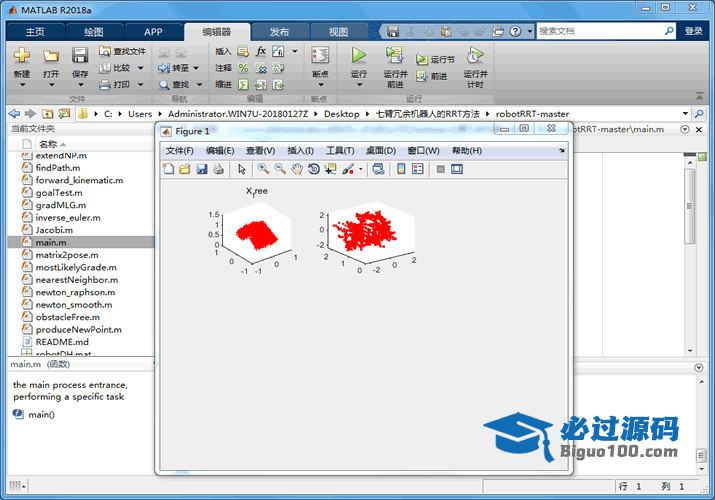Open Figure 1 插入(I) menu
The width and height of the screenshot is (715, 500).
[x=300, y=151]
